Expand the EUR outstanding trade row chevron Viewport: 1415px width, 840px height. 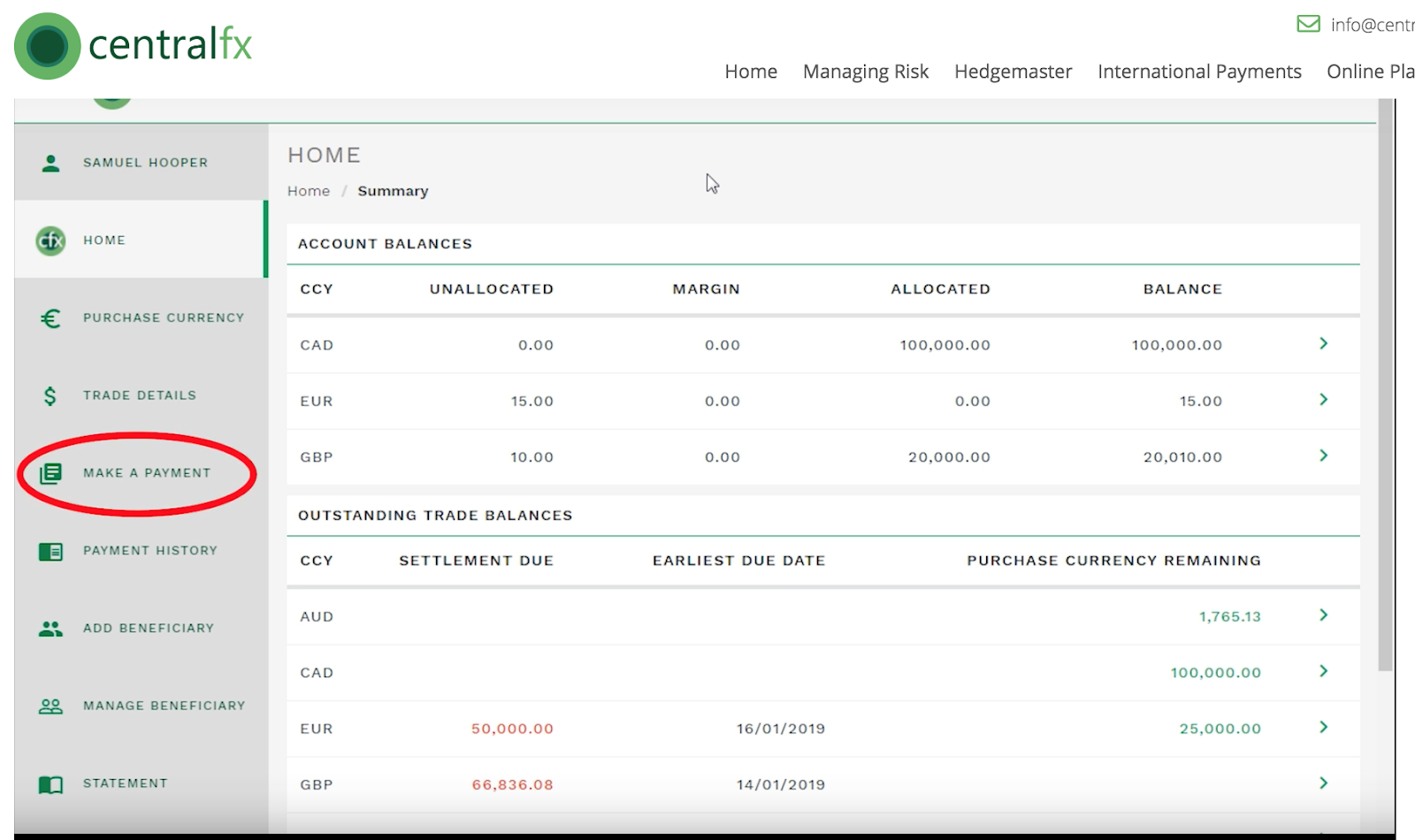click(1323, 728)
